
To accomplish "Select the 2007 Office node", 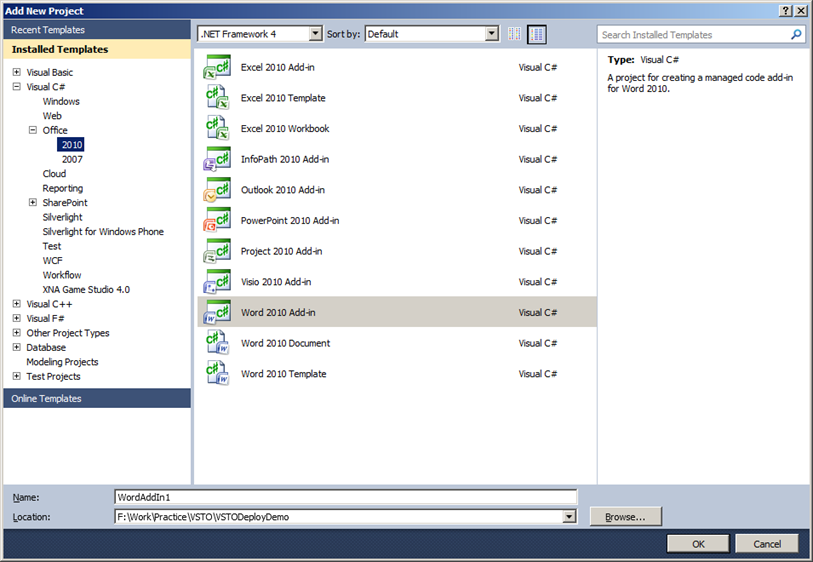I will coord(72,160).
